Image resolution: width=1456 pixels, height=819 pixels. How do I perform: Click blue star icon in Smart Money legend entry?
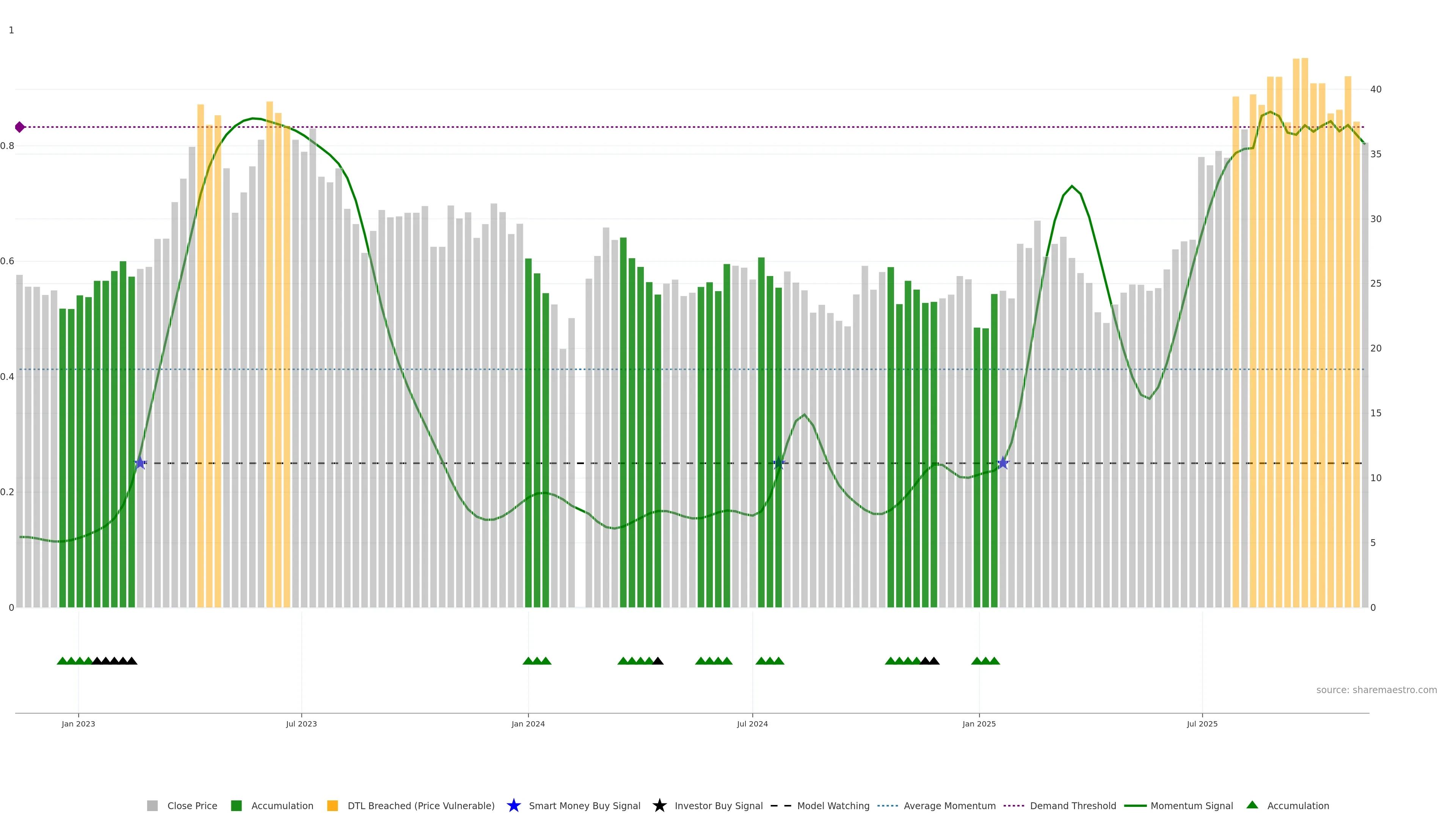click(513, 806)
